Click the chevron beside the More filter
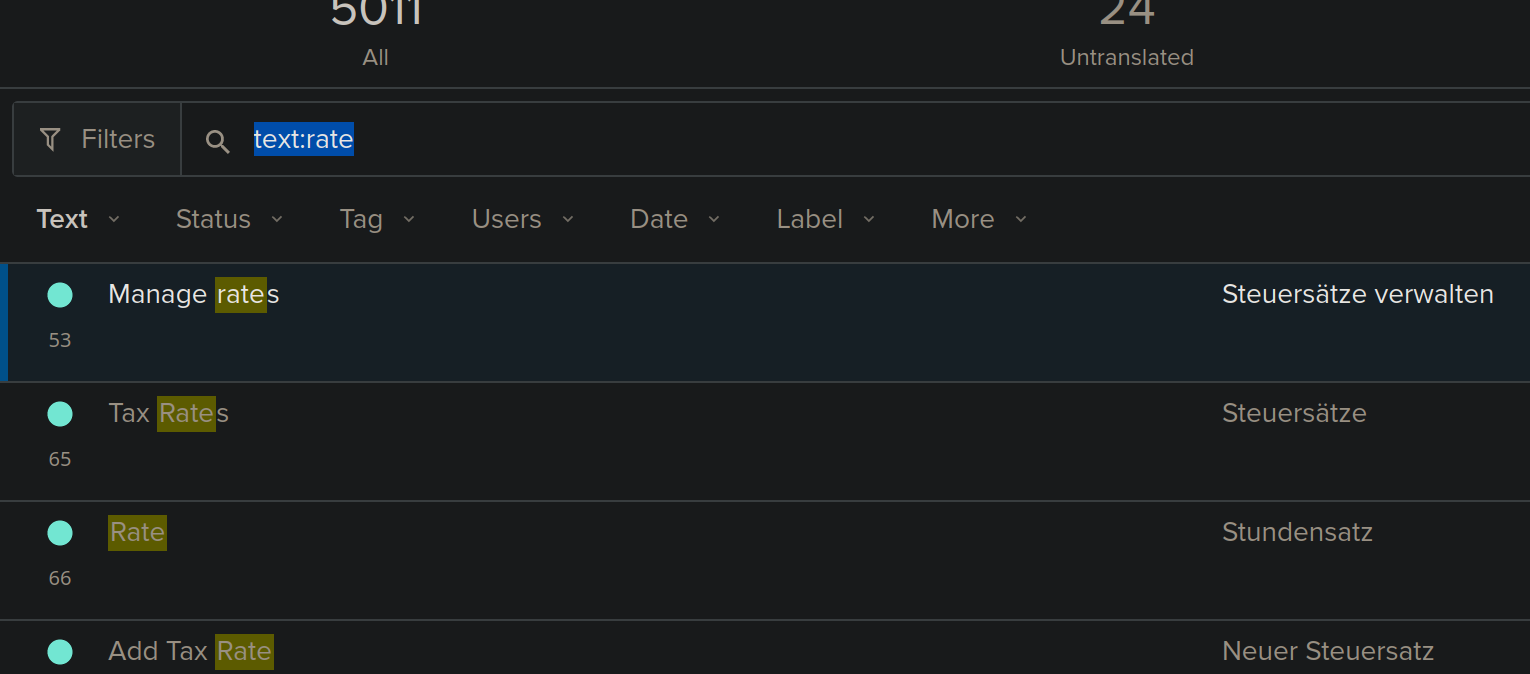Screen dimensions: 1530x674 (x=1020, y=219)
